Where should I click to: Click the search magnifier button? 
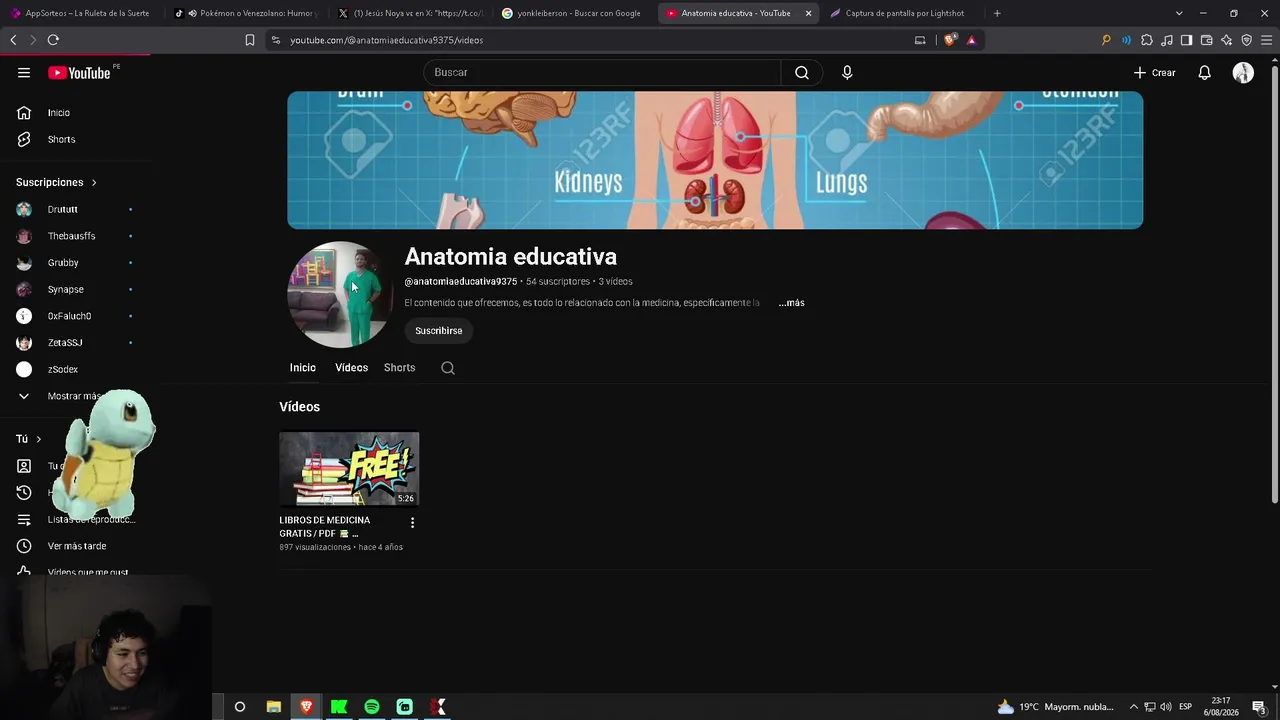click(x=802, y=73)
